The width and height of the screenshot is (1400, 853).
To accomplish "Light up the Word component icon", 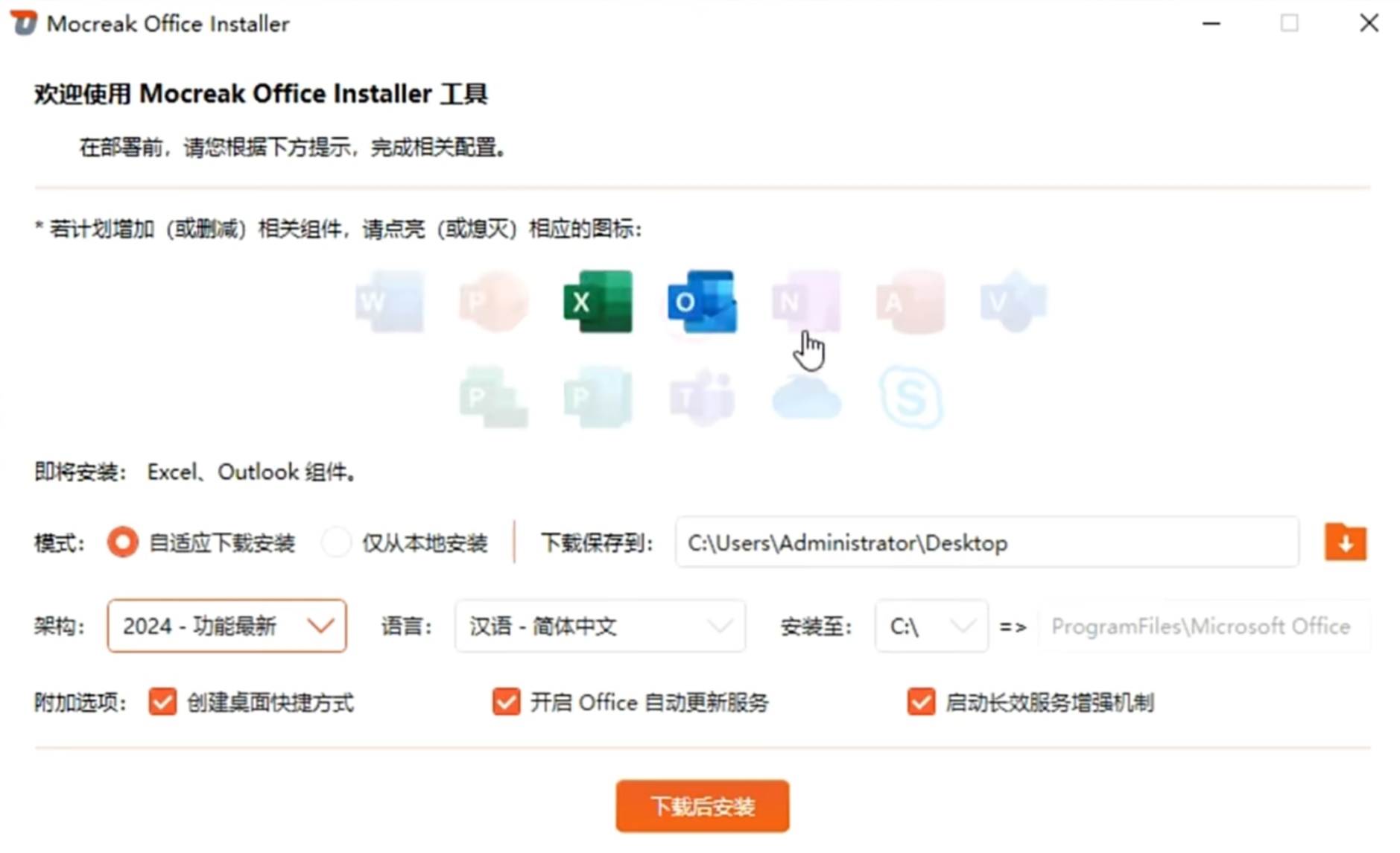I will (x=389, y=301).
